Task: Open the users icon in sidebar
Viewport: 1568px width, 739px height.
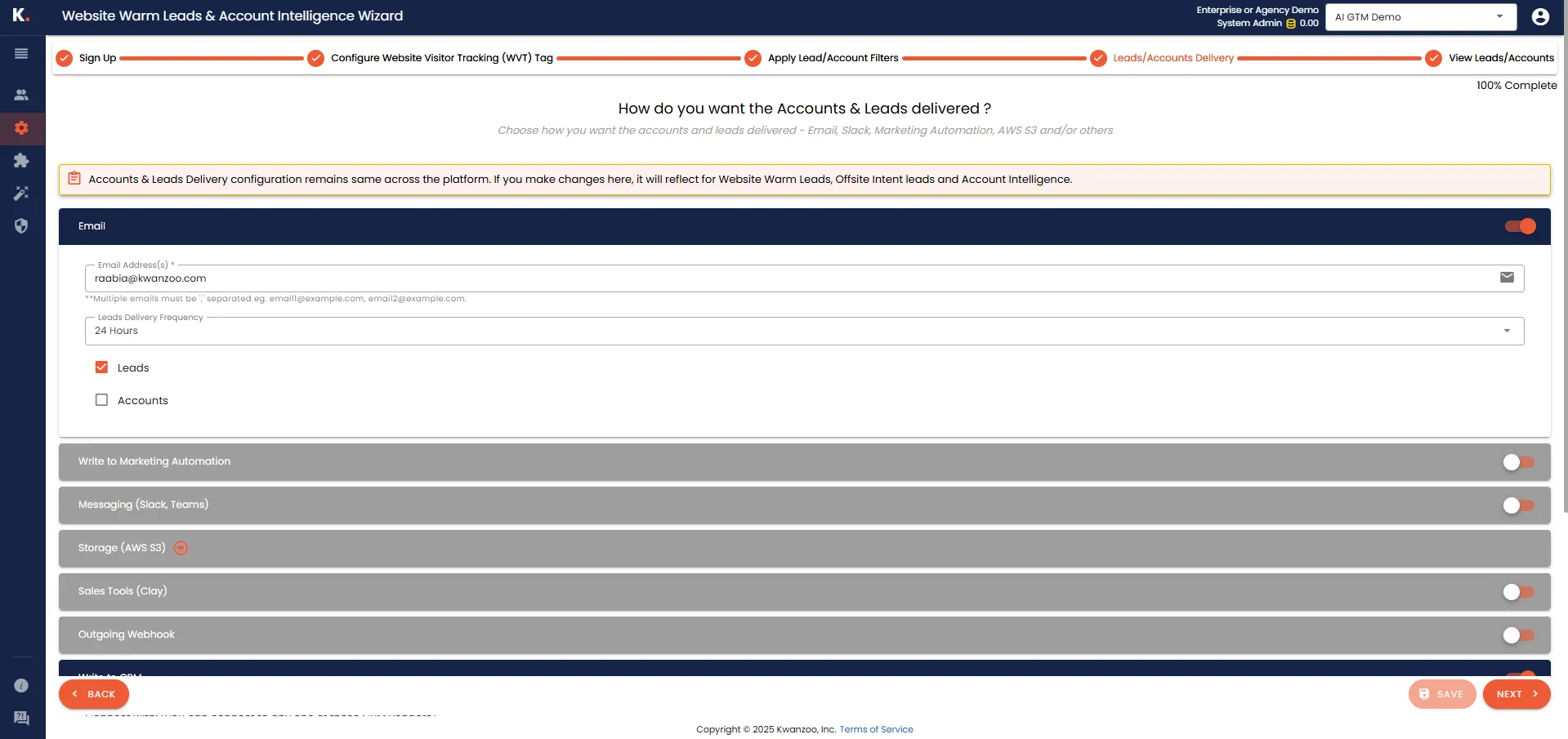Action: (21, 95)
